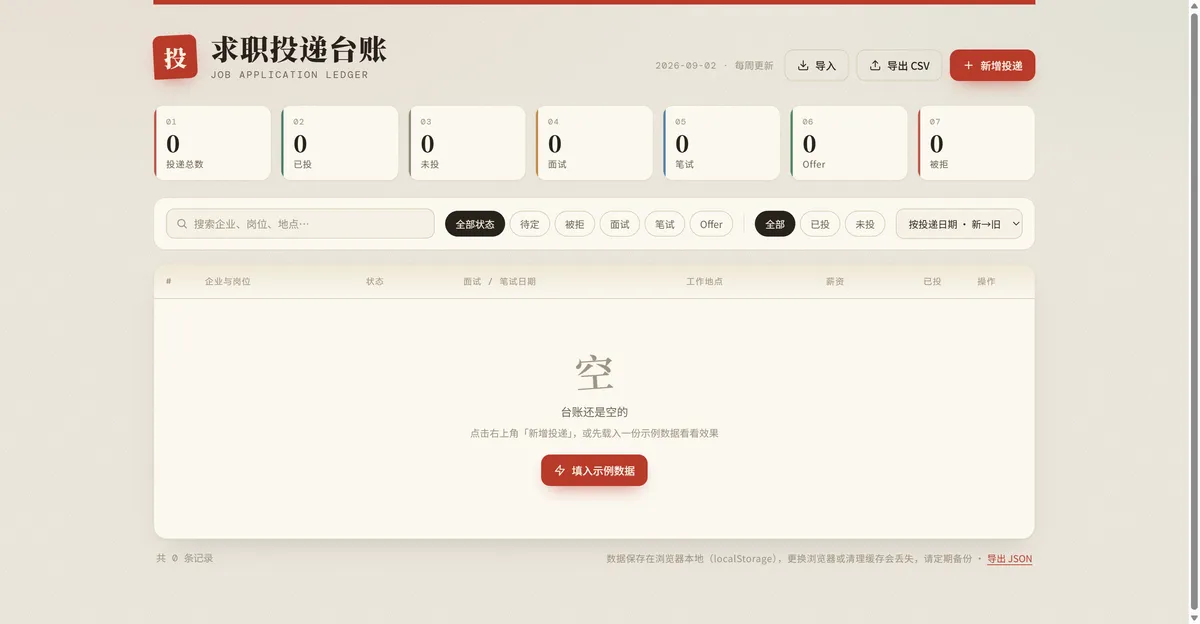Filter by 笔试 status chip
The width and height of the screenshot is (1200, 624).
point(665,224)
